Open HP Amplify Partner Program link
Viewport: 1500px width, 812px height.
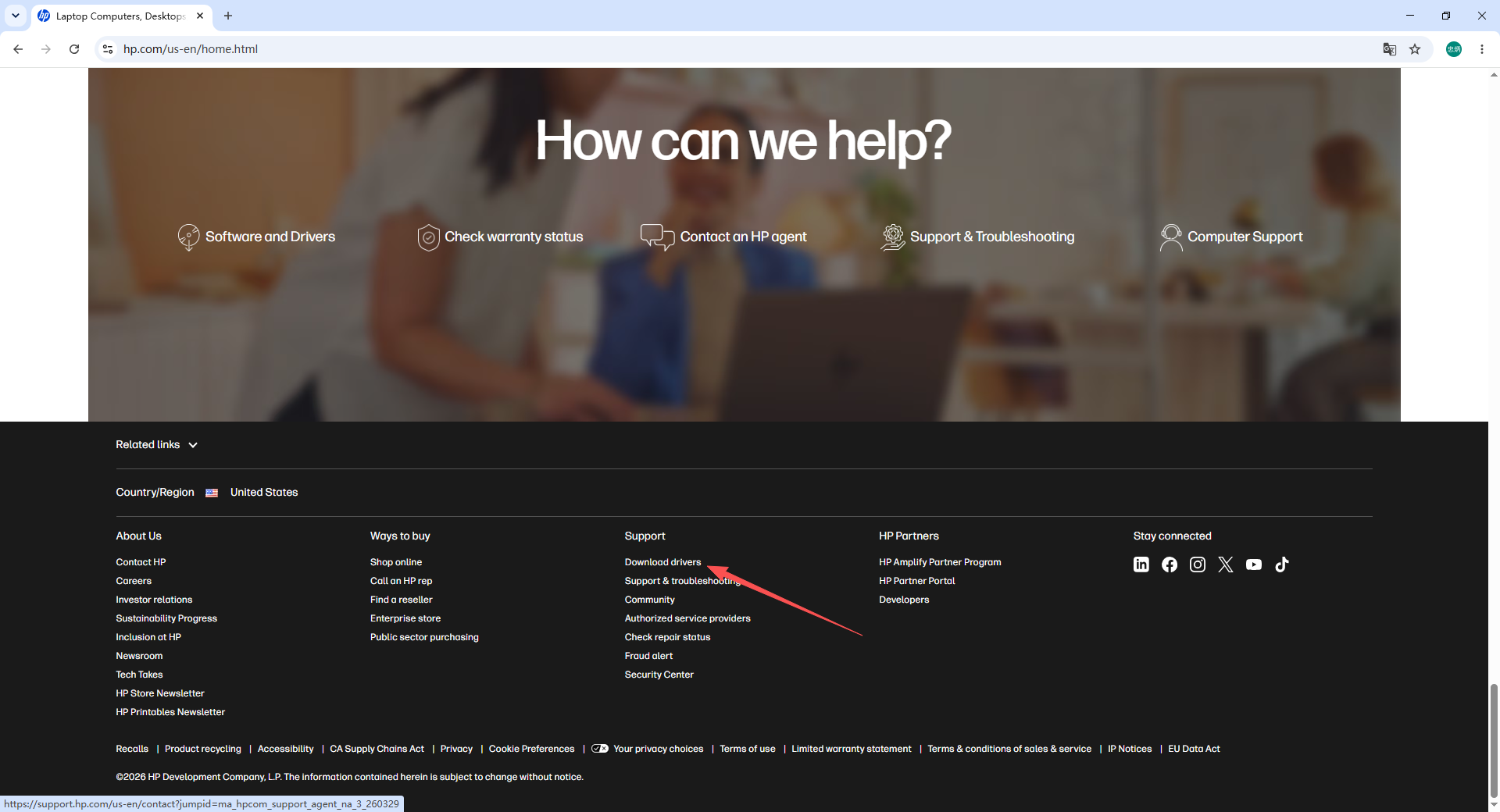940,562
